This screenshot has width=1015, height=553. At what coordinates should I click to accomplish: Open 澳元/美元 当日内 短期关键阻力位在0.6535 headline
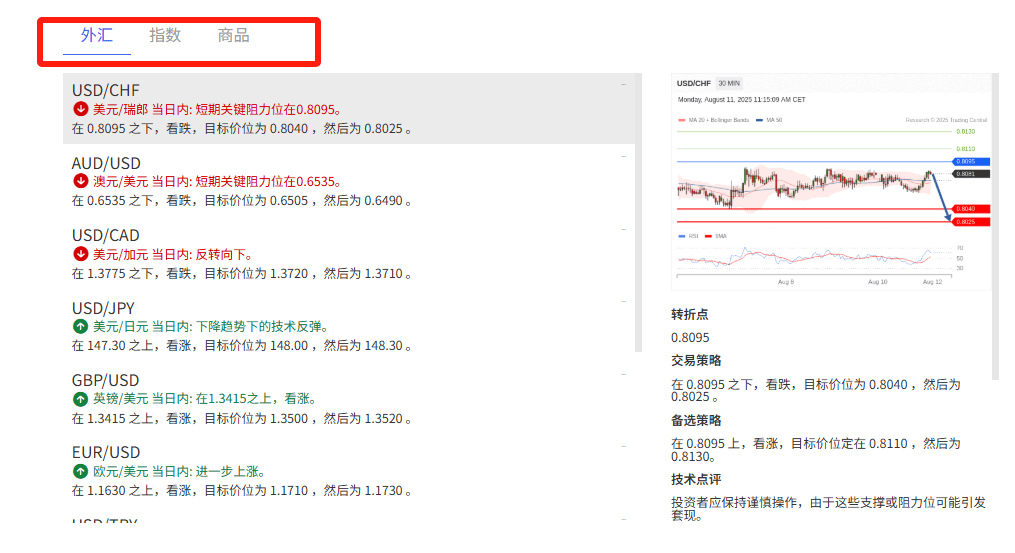pyautogui.click(x=217, y=181)
